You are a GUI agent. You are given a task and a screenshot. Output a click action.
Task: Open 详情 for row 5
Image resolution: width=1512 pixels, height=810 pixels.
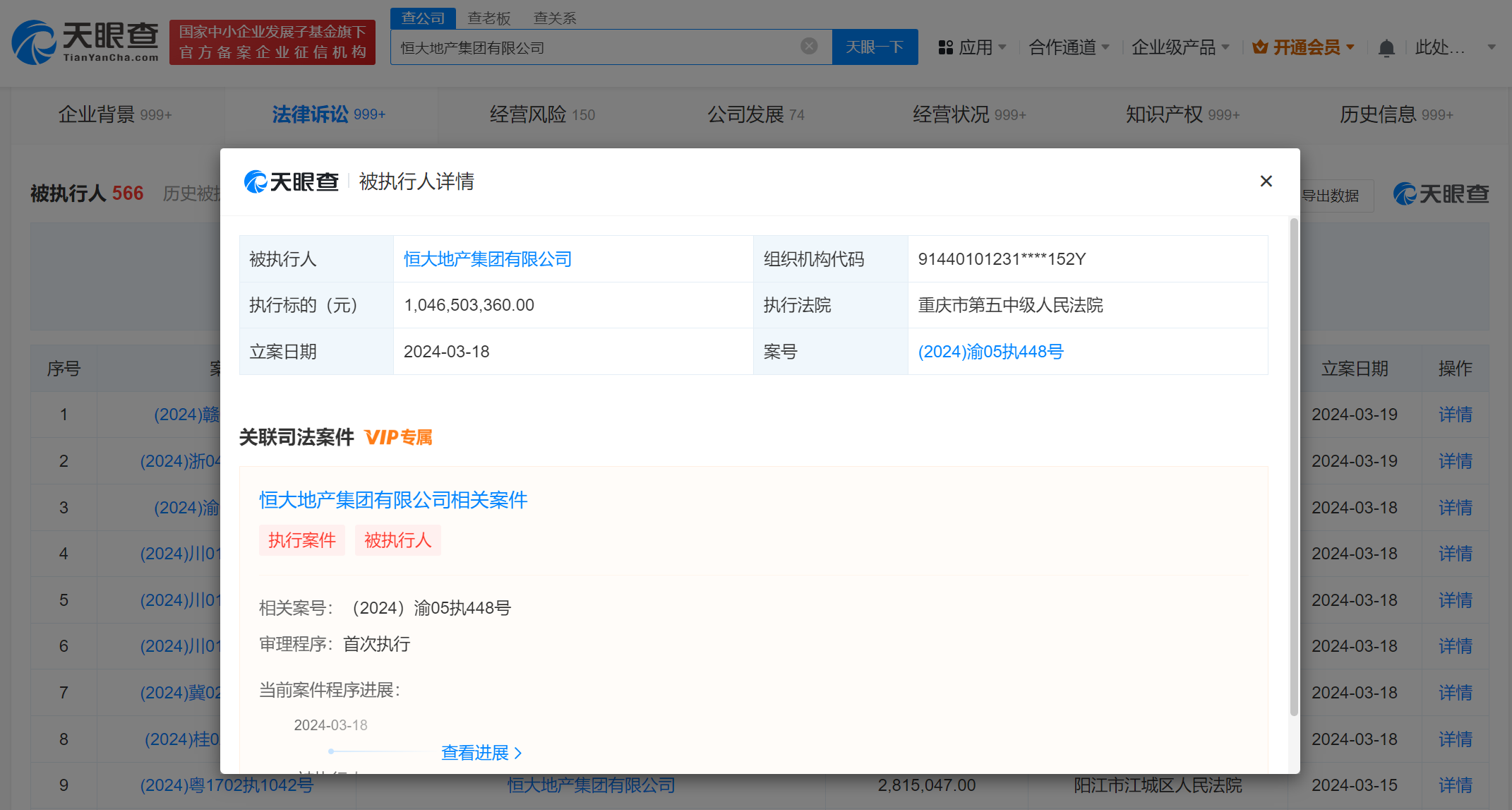point(1456,600)
